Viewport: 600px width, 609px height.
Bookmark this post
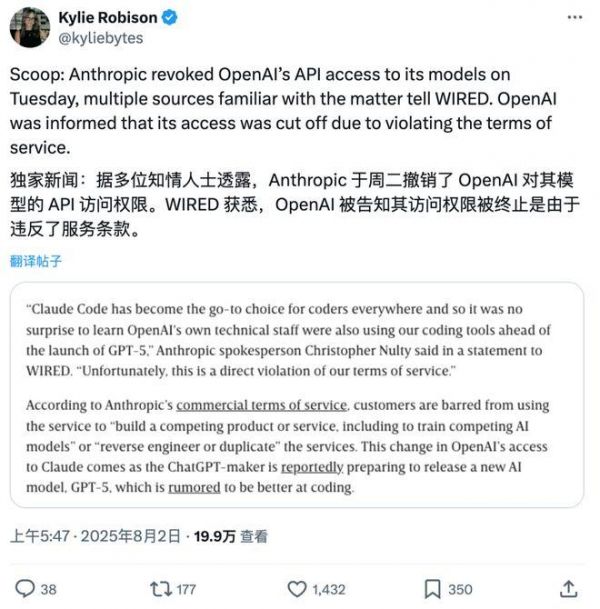click(x=432, y=589)
